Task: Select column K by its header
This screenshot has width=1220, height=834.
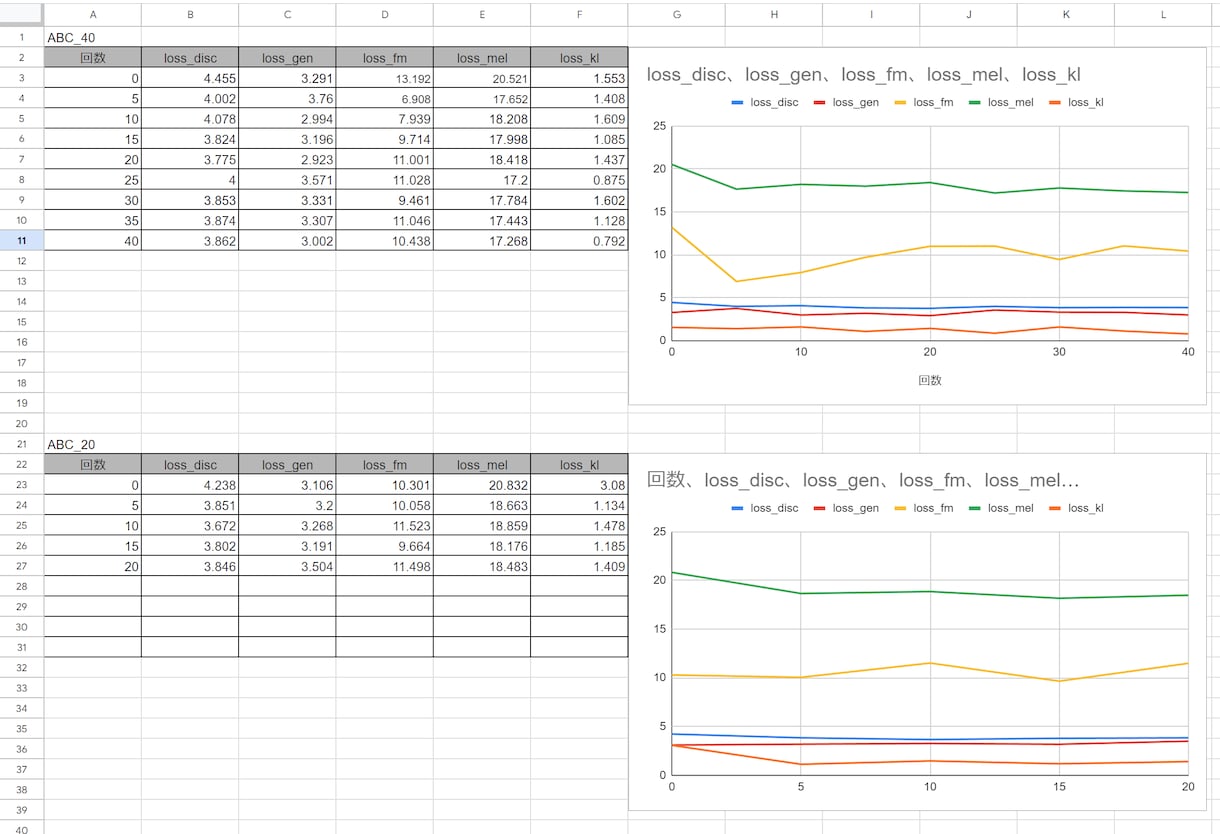Action: point(1066,14)
